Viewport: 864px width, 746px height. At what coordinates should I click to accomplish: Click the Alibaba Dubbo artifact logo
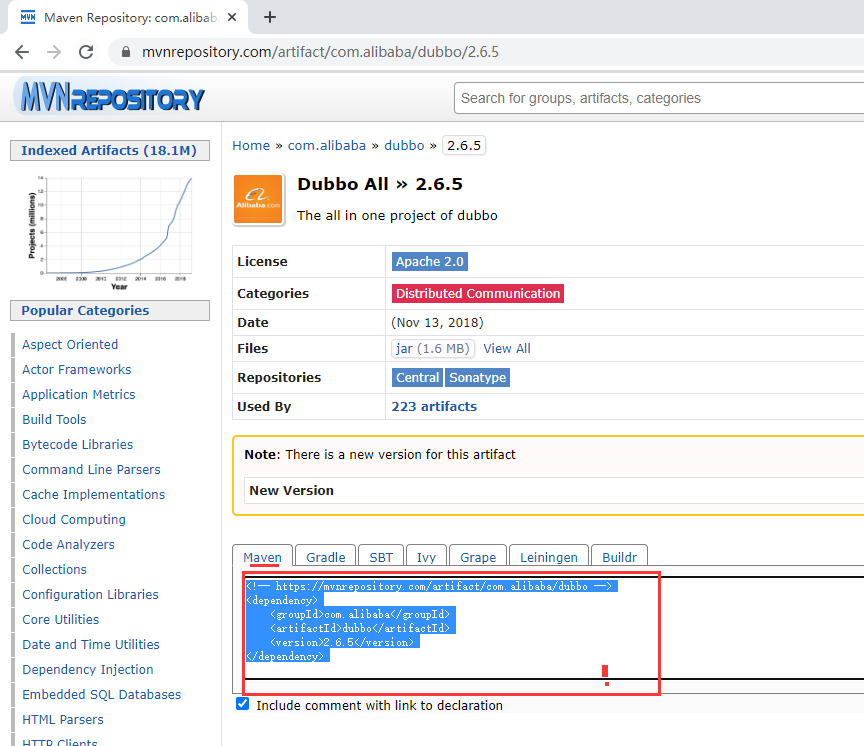pyautogui.click(x=258, y=199)
